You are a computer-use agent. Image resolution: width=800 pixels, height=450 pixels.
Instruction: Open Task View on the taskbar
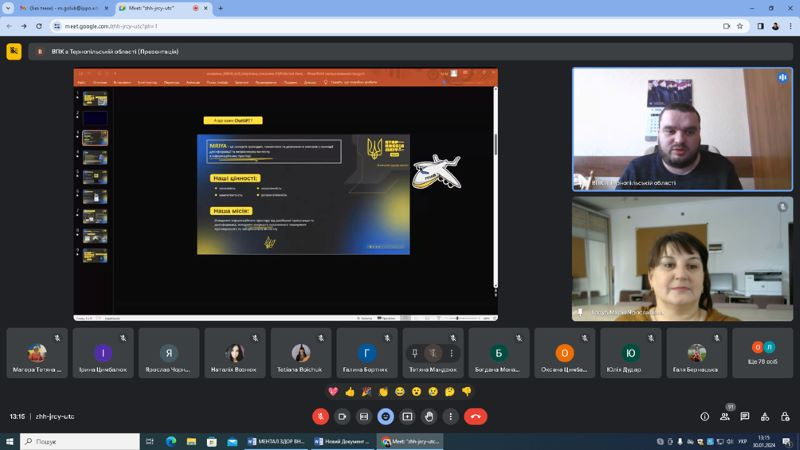(x=149, y=441)
